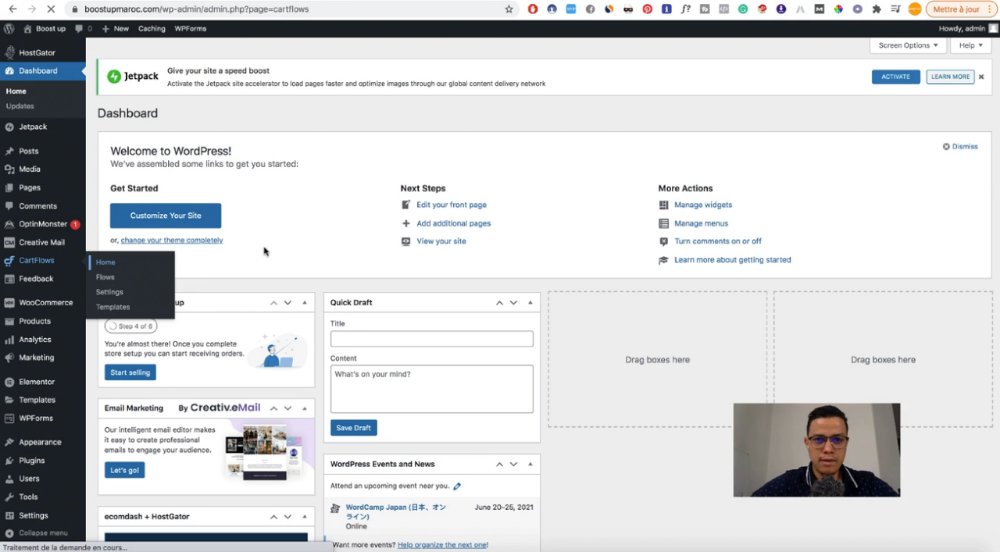This screenshot has width=1000, height=552.
Task: Open Manage widgets link
Action: (703, 205)
